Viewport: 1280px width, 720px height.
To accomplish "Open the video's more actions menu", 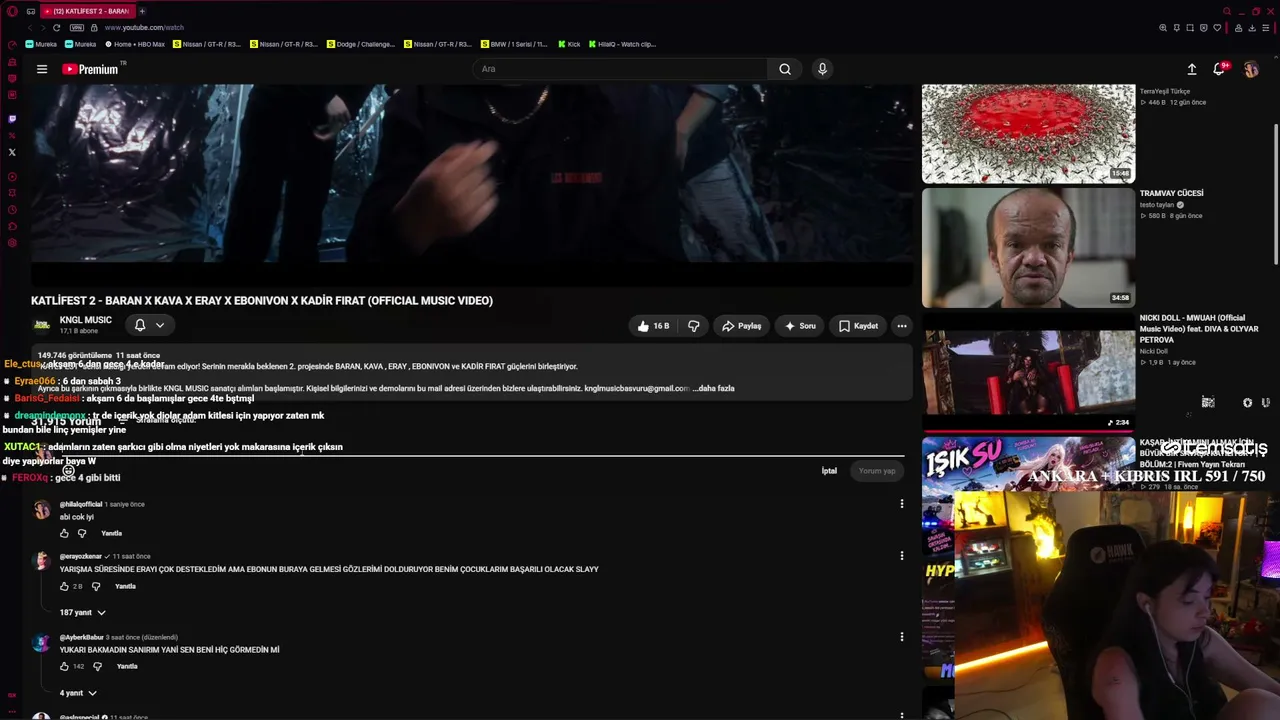I will pyautogui.click(x=902, y=326).
